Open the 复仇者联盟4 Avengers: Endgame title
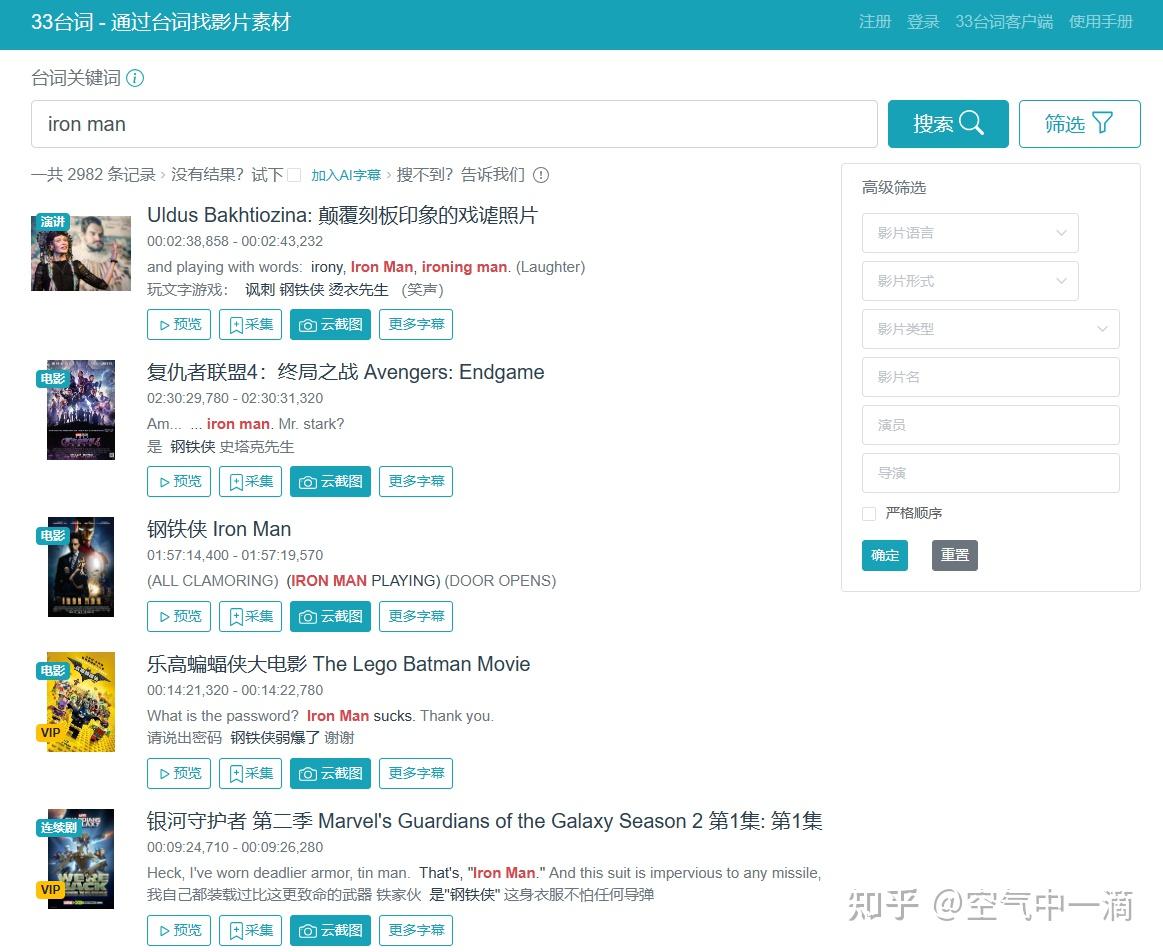 point(346,372)
